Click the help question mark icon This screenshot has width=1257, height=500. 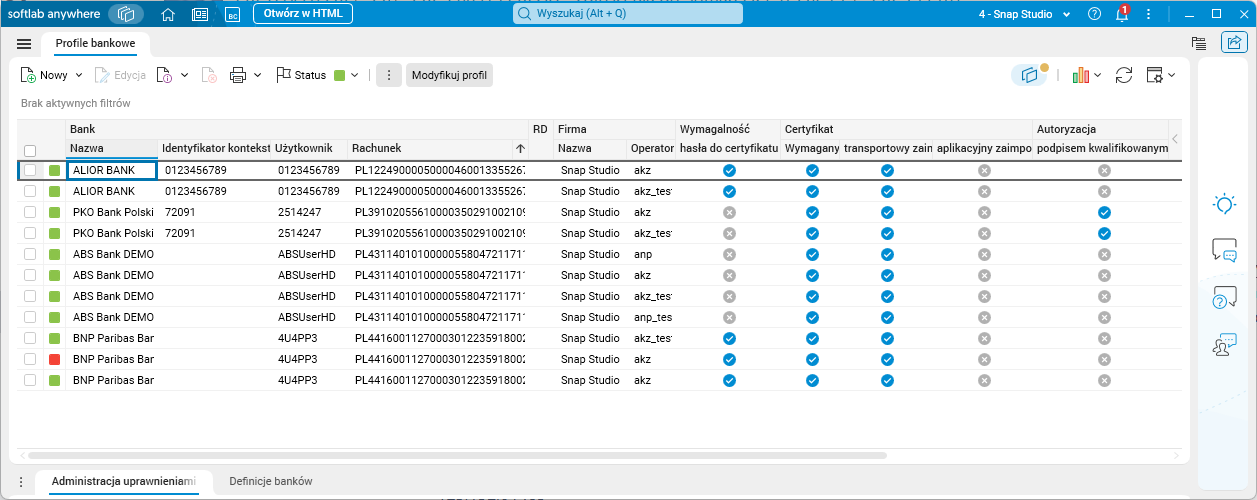[x=1094, y=14]
